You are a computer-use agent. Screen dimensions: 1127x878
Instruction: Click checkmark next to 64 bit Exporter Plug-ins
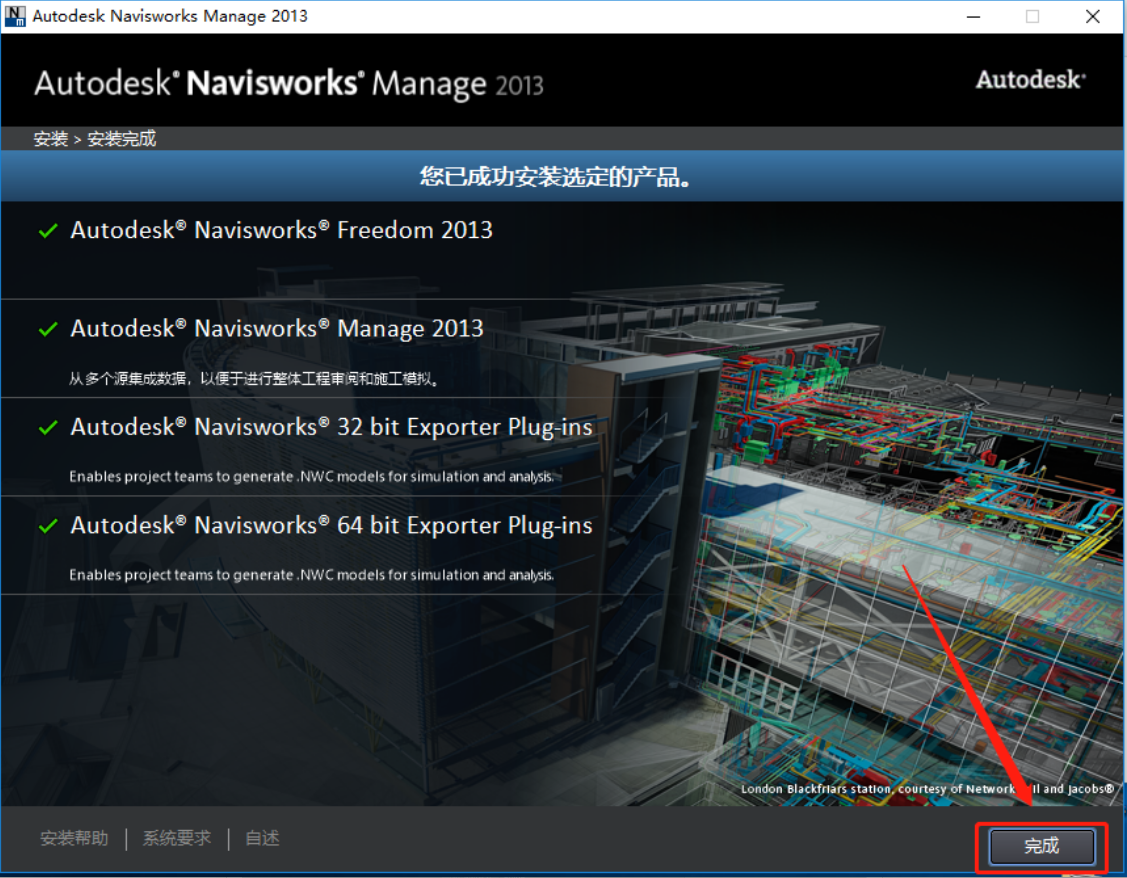coord(47,526)
